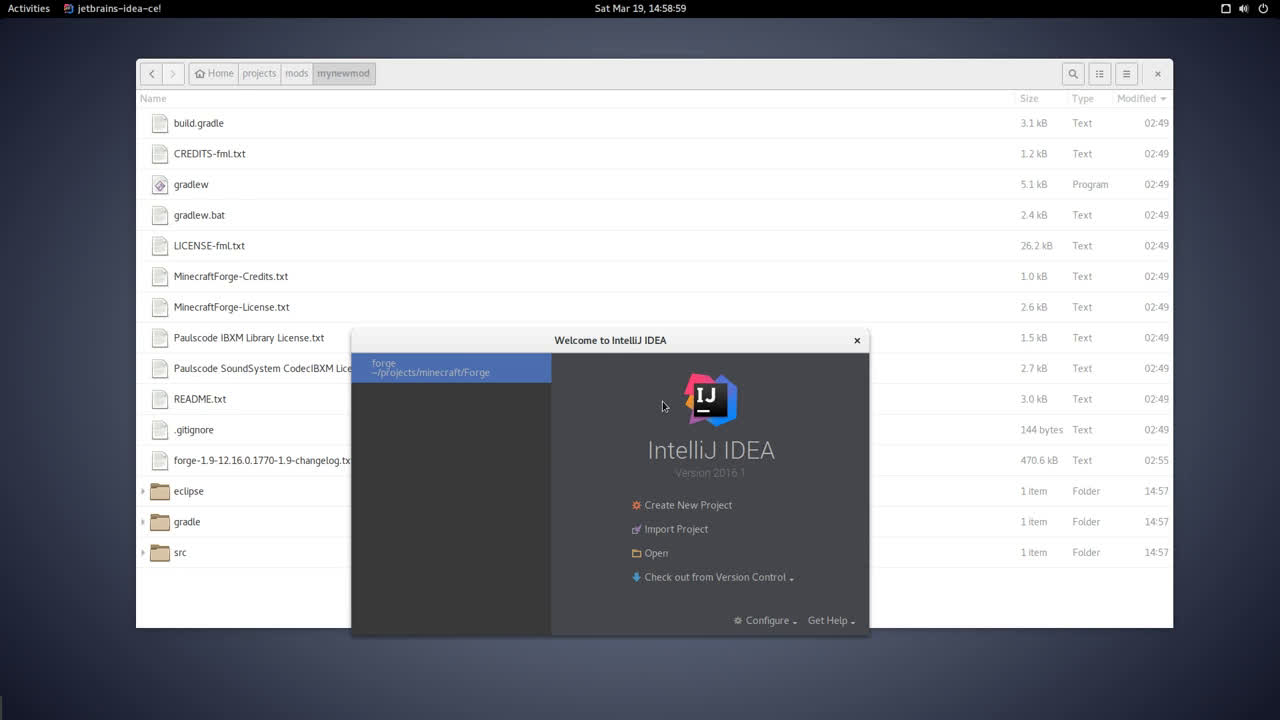
Task: Click the gradle folder icon
Action: (160, 522)
